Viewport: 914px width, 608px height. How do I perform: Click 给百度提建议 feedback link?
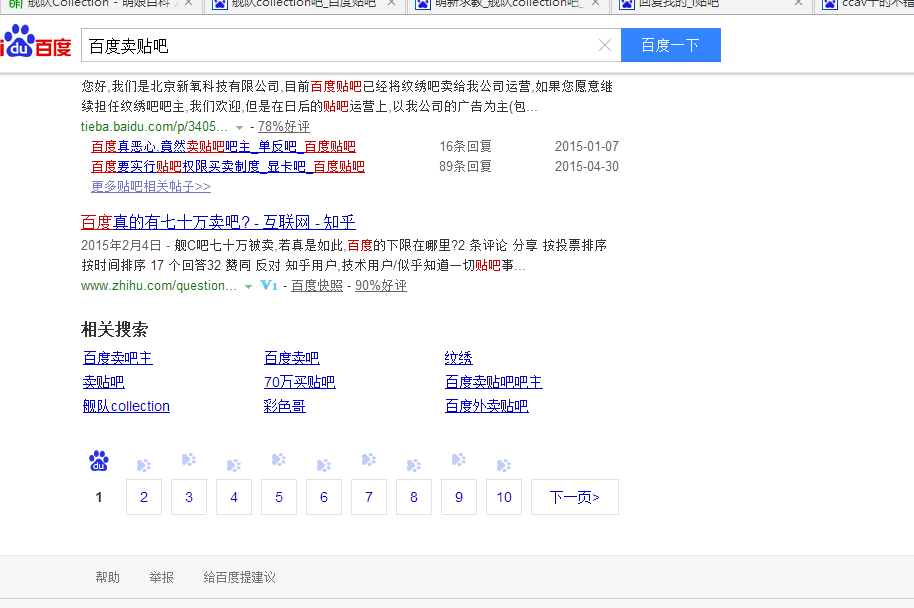[240, 577]
